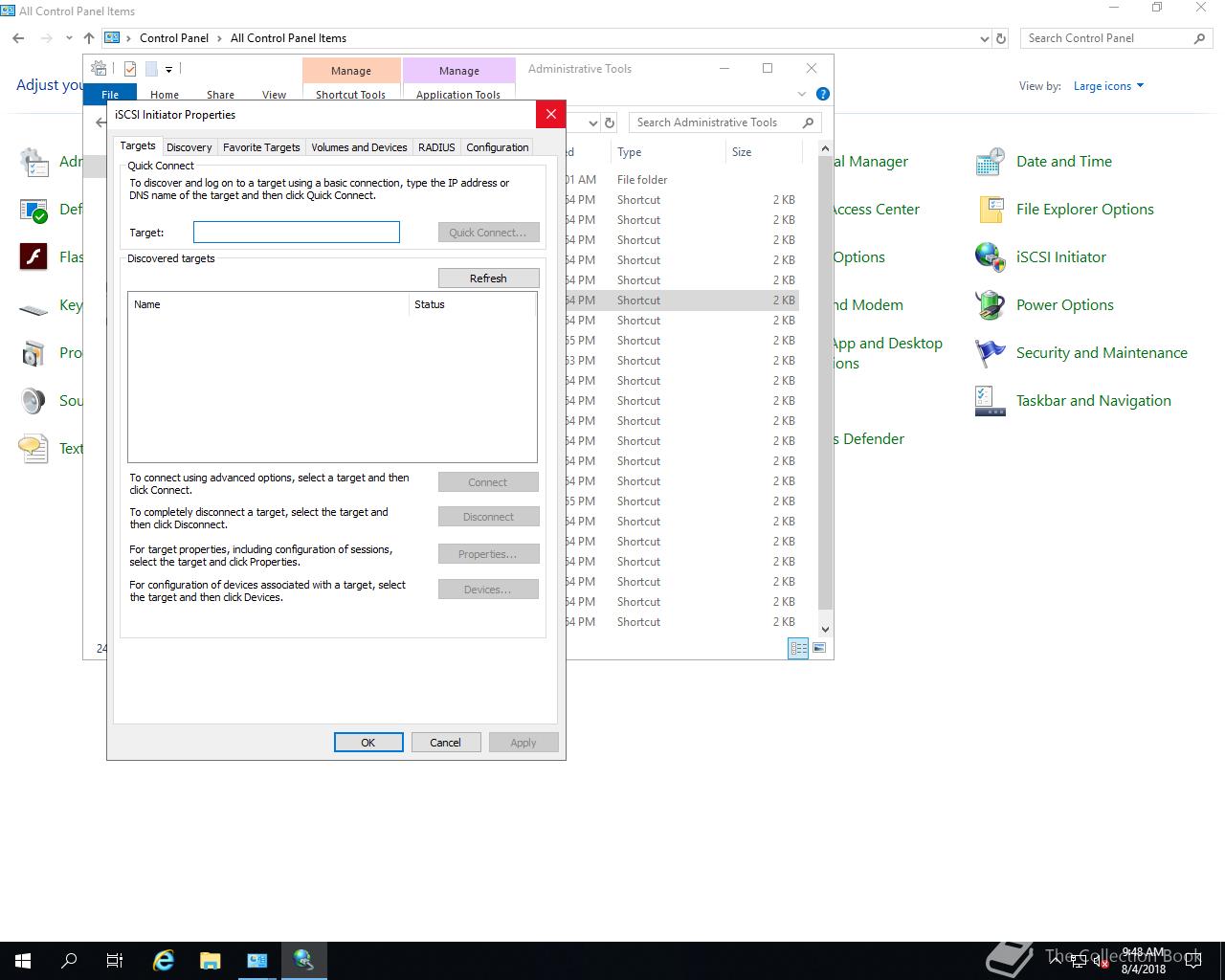Open File Explorer Options icon
The width and height of the screenshot is (1225, 980).
(990, 209)
